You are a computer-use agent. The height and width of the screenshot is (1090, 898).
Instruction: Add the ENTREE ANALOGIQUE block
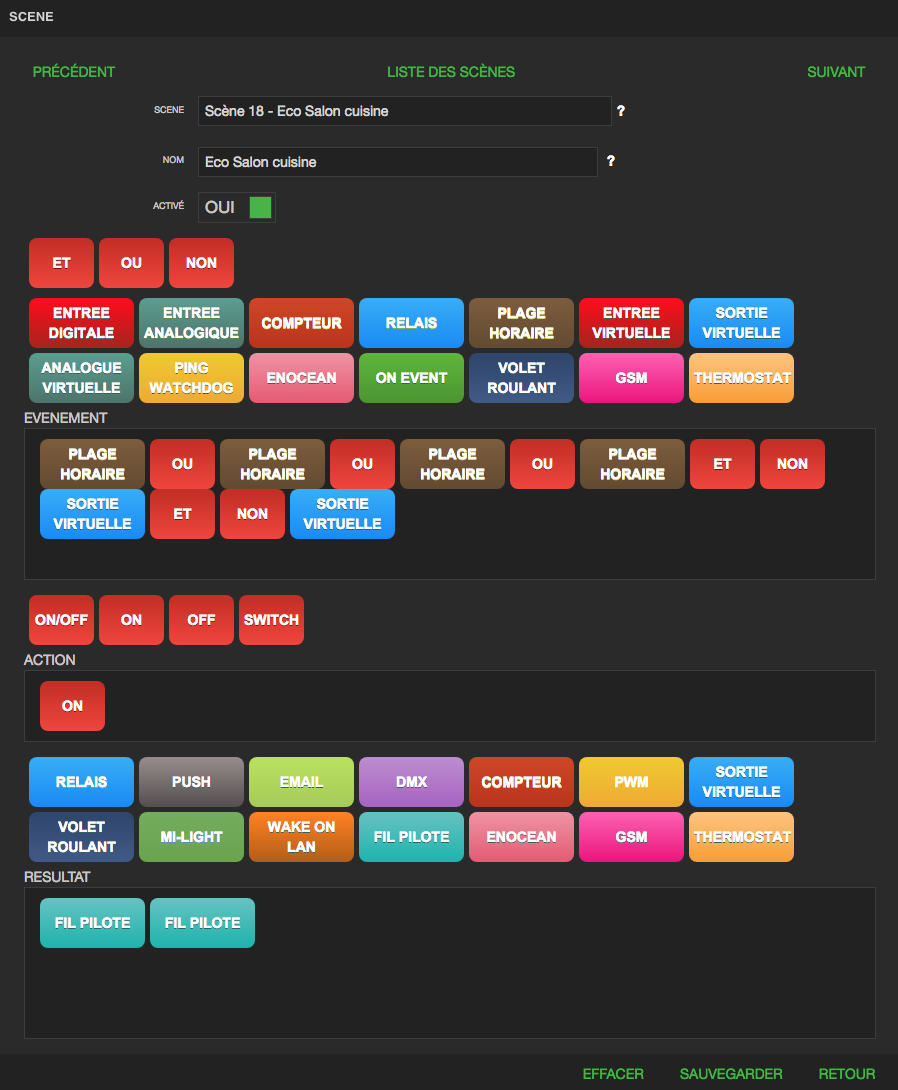pos(191,323)
